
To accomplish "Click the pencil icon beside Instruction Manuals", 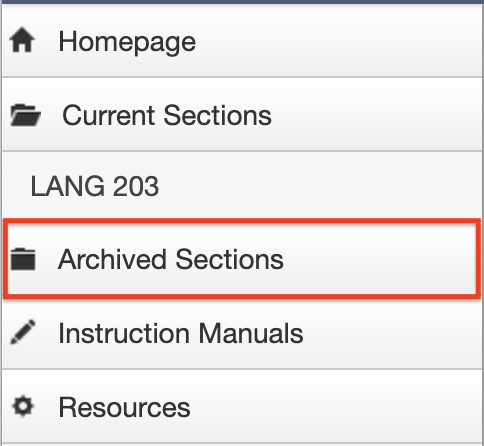I will (23, 332).
